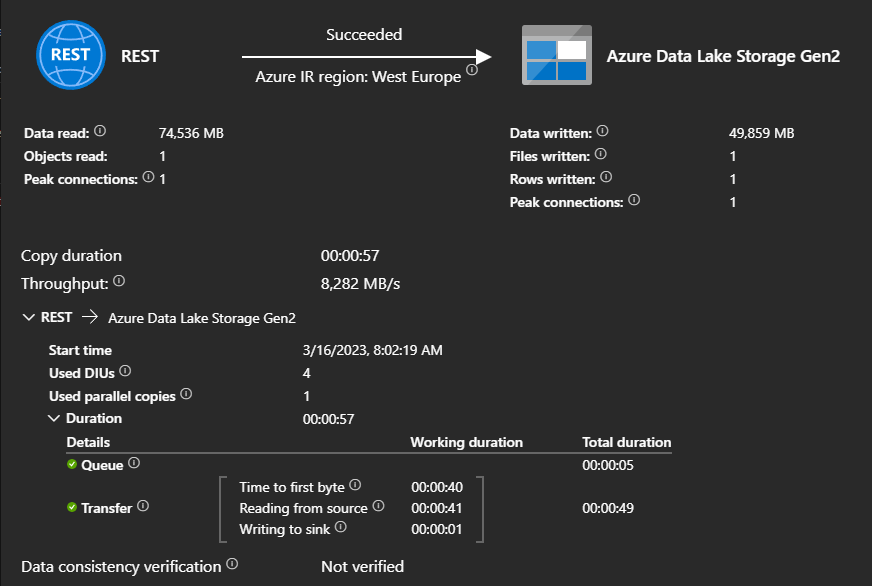Click the green Transfer success checkmark
Screen dimensions: 872x586
click(x=72, y=506)
